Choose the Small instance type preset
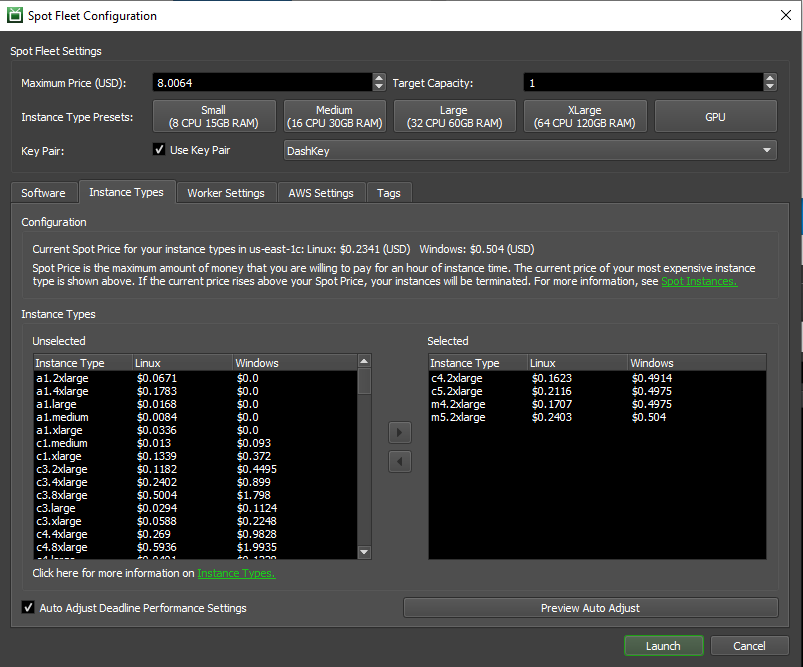The height and width of the screenshot is (667, 803). [214, 116]
